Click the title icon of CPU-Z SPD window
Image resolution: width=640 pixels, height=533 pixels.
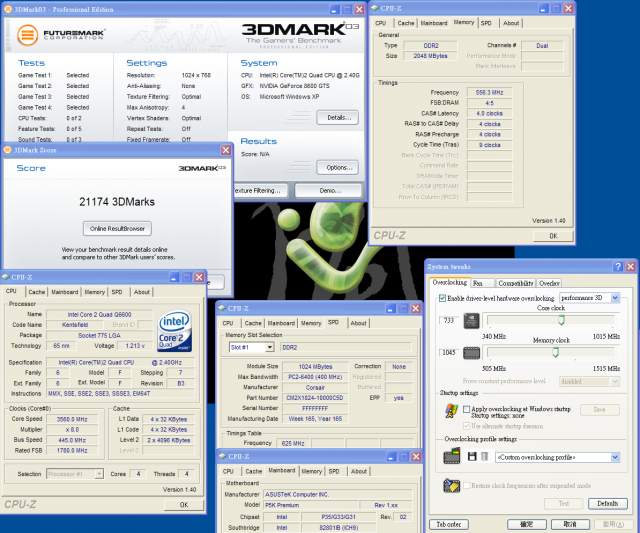click(x=222, y=308)
